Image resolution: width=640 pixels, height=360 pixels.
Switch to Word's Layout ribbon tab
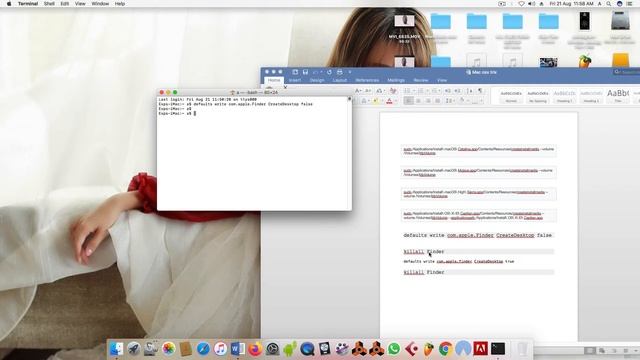click(340, 80)
